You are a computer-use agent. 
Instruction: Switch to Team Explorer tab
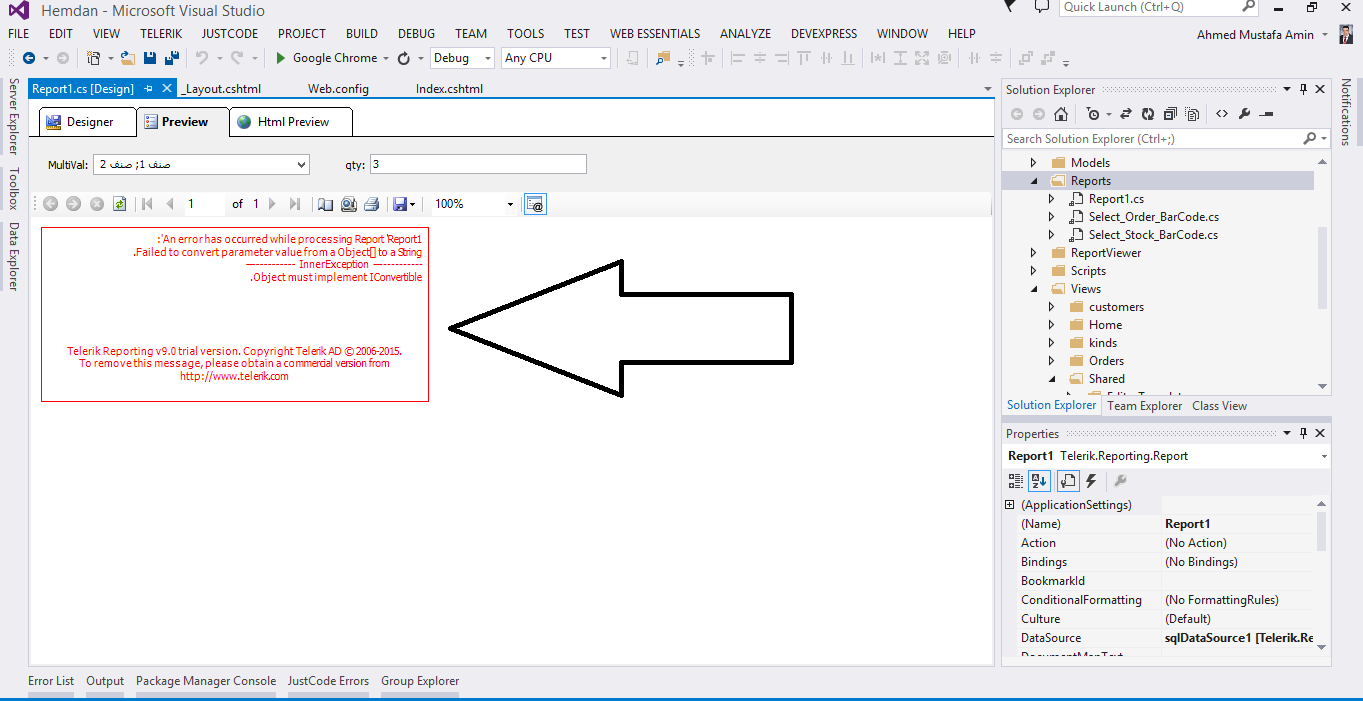1144,406
